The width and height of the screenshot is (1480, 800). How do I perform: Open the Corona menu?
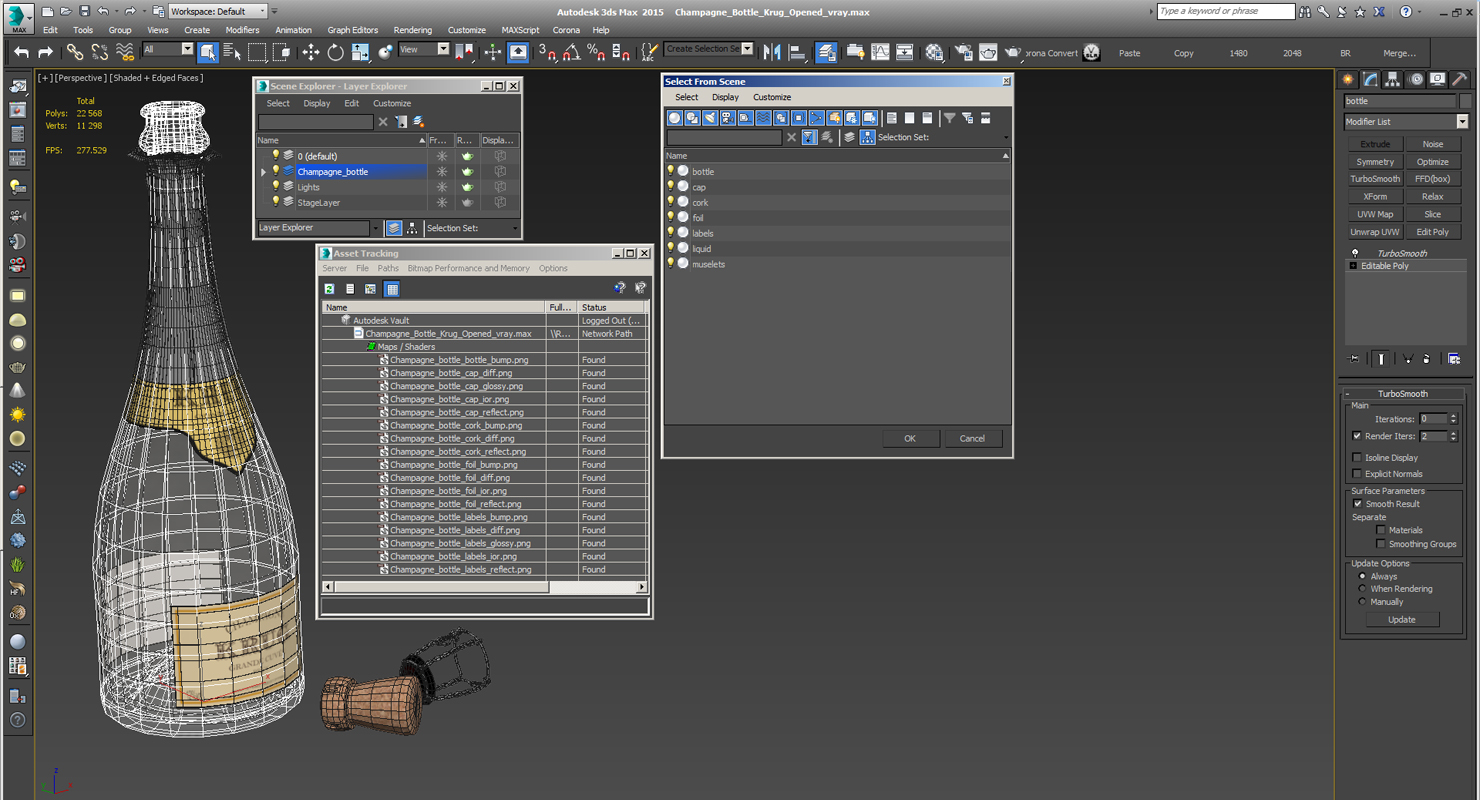[566, 30]
